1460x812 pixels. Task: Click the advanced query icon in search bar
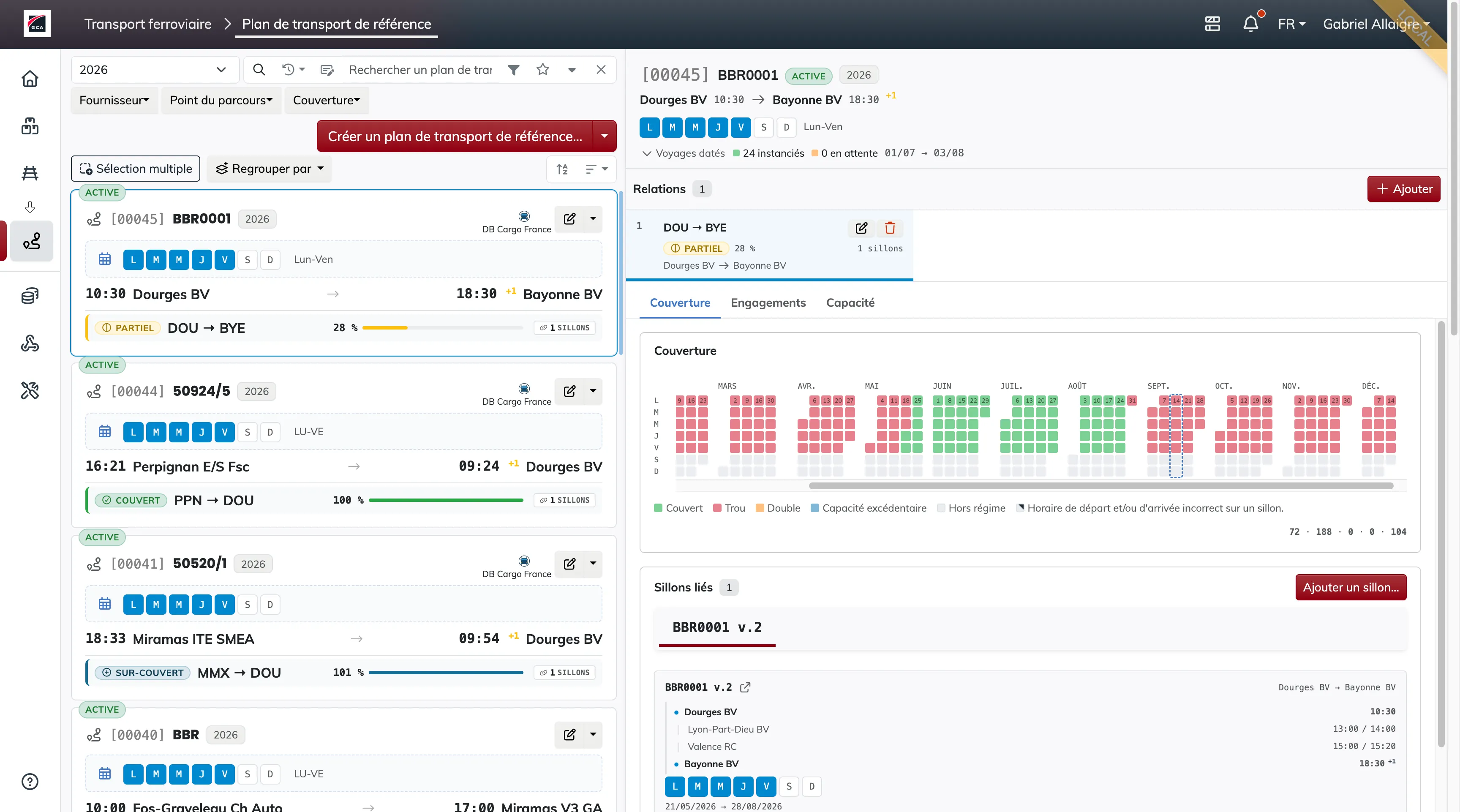327,70
